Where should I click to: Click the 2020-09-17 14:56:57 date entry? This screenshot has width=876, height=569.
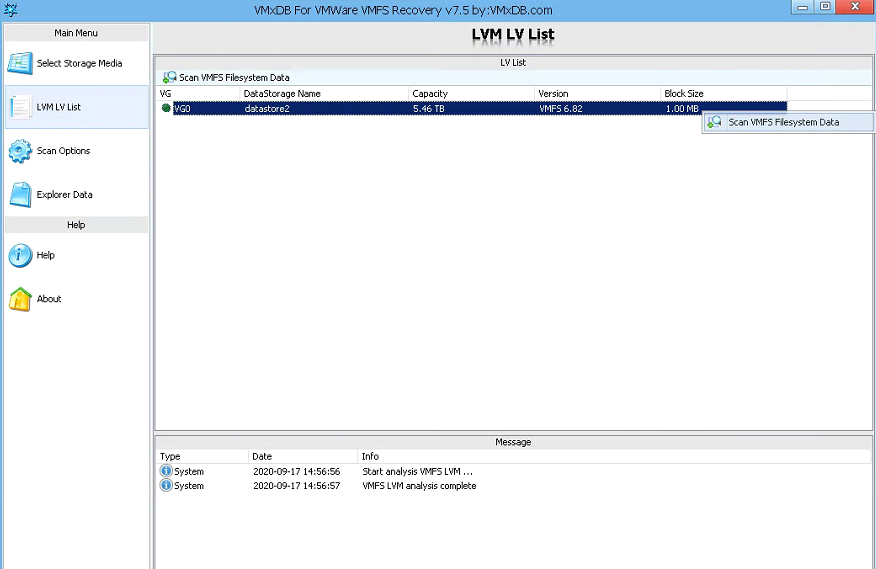point(296,486)
